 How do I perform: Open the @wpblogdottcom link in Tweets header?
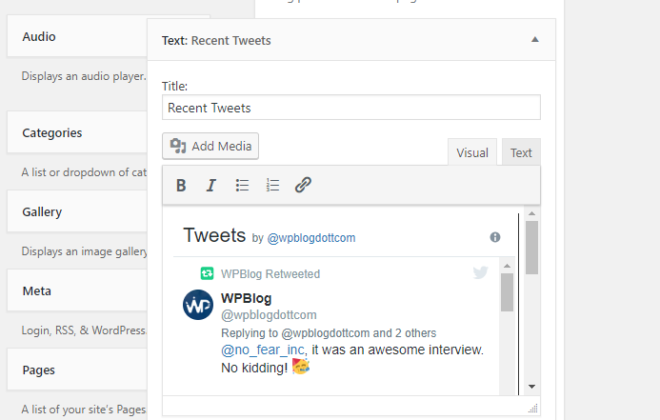(311, 238)
